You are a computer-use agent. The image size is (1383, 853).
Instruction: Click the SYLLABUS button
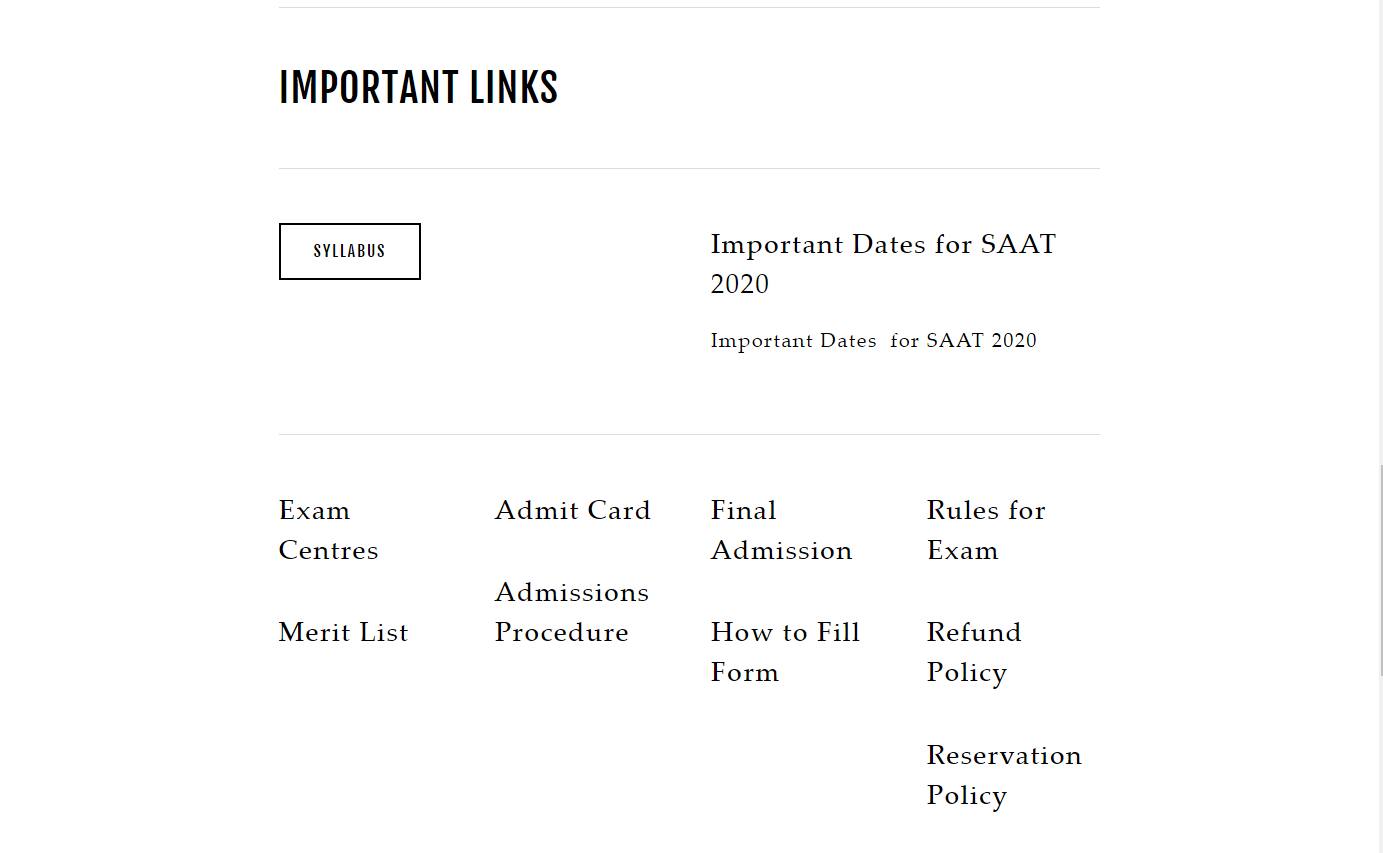(x=349, y=251)
